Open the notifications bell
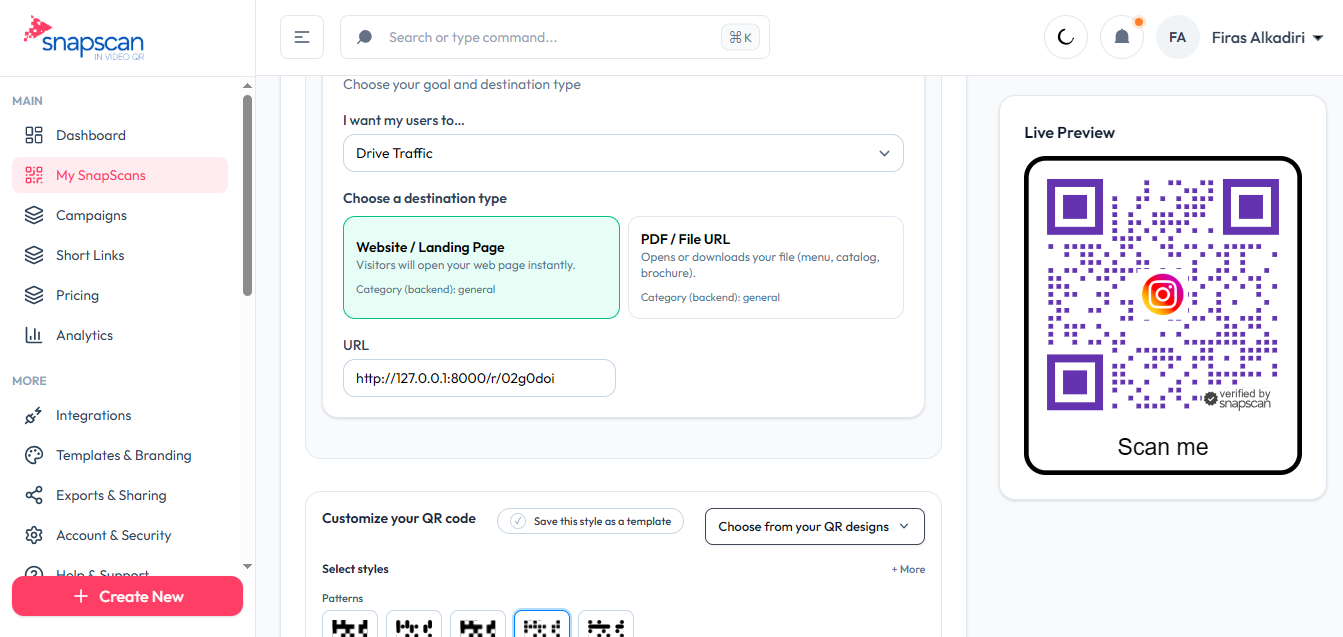Image resolution: width=1343 pixels, height=637 pixels. point(1121,35)
